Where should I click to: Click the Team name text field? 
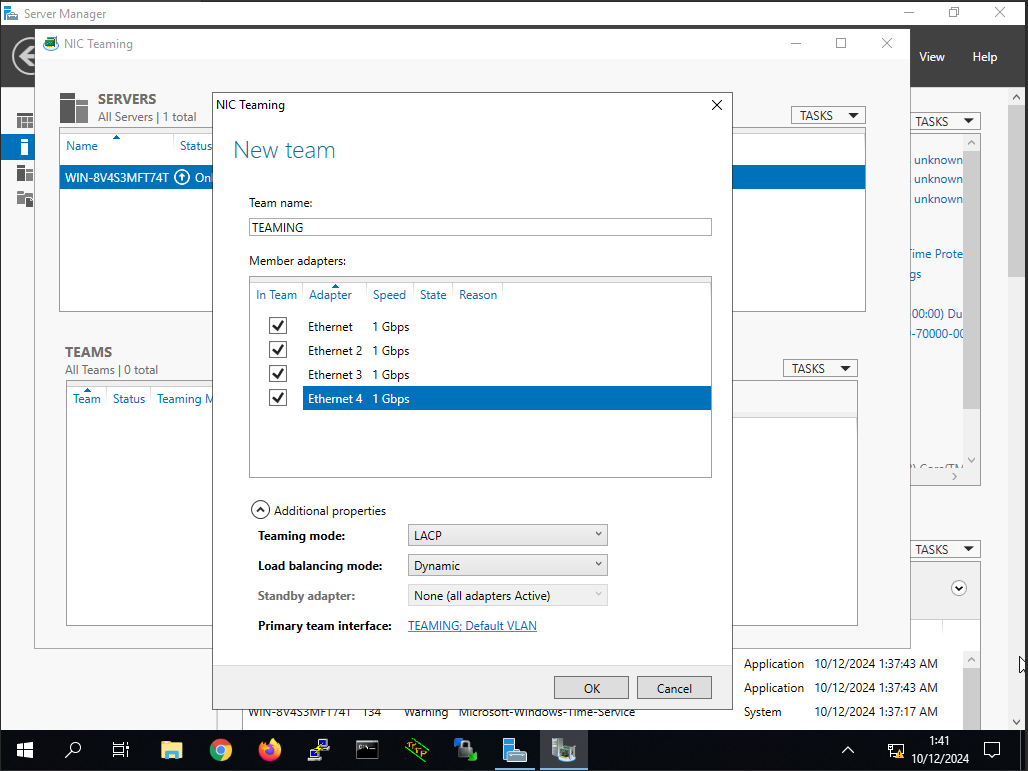tap(480, 227)
